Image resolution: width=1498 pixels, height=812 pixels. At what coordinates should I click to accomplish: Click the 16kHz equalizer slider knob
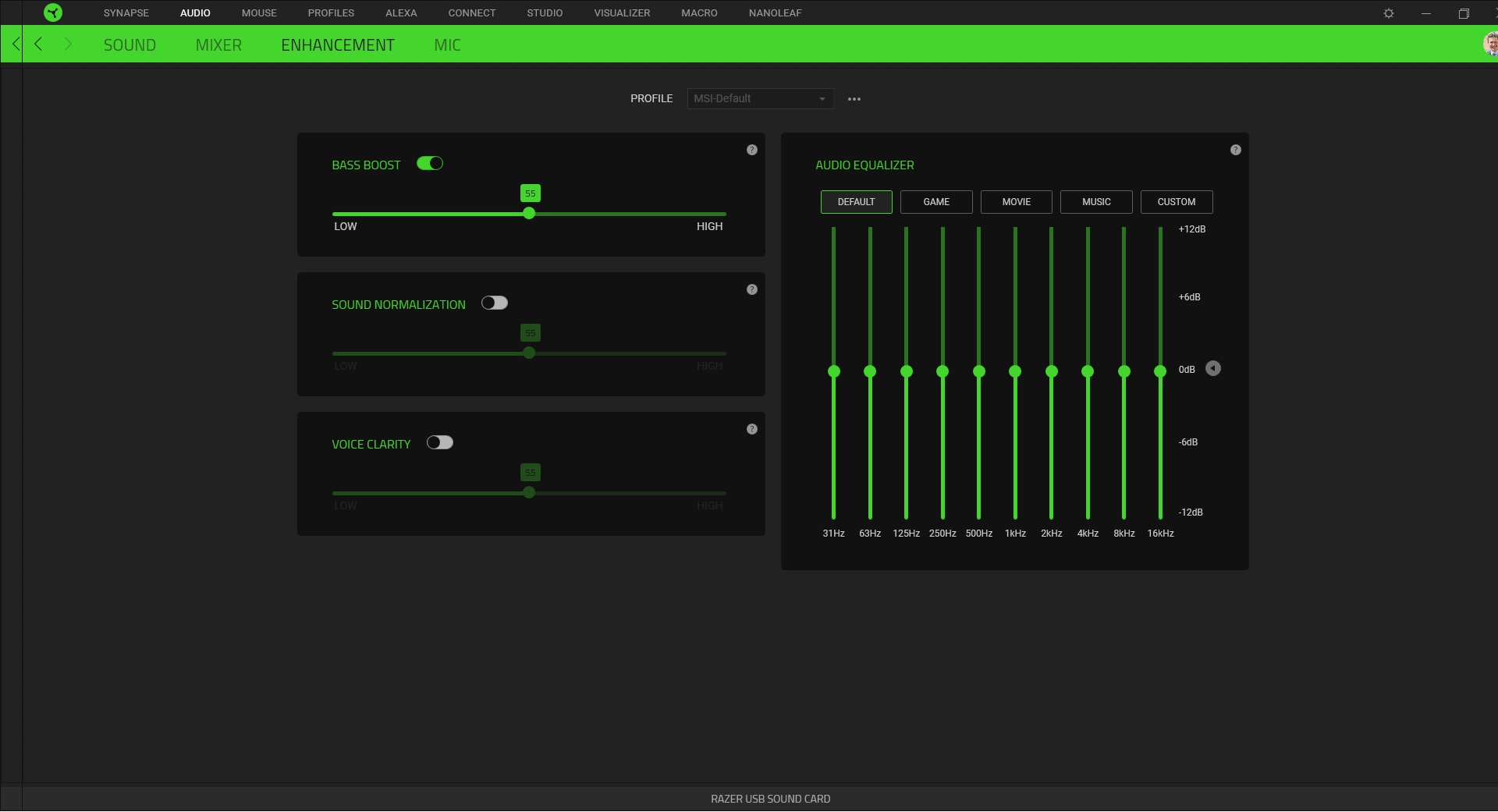click(x=1160, y=371)
